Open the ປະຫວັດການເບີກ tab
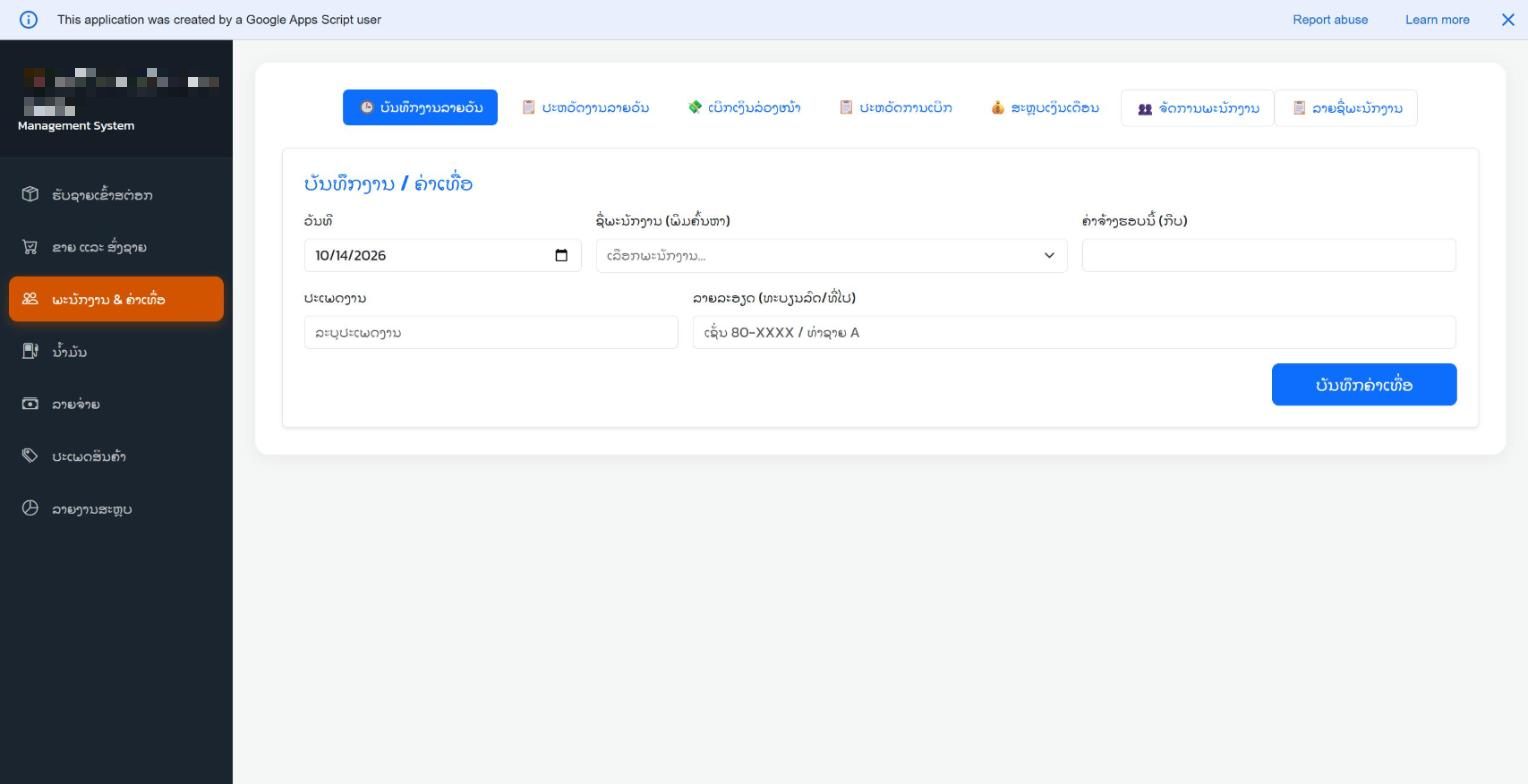The width and height of the screenshot is (1528, 784). coord(895,107)
